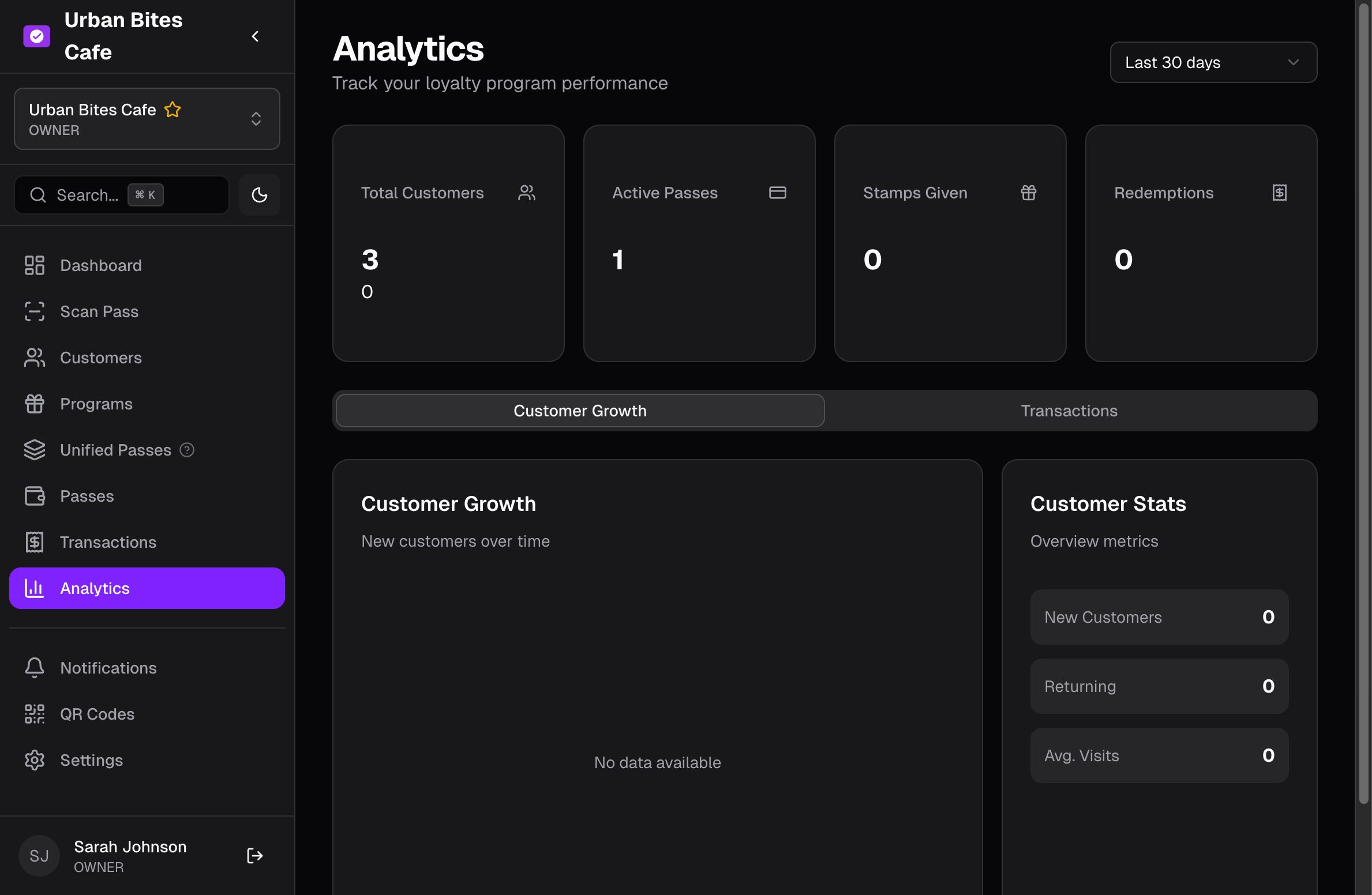The width and height of the screenshot is (1372, 895).
Task: Select the Scan Pass tool in the sidebar
Action: click(x=35, y=311)
